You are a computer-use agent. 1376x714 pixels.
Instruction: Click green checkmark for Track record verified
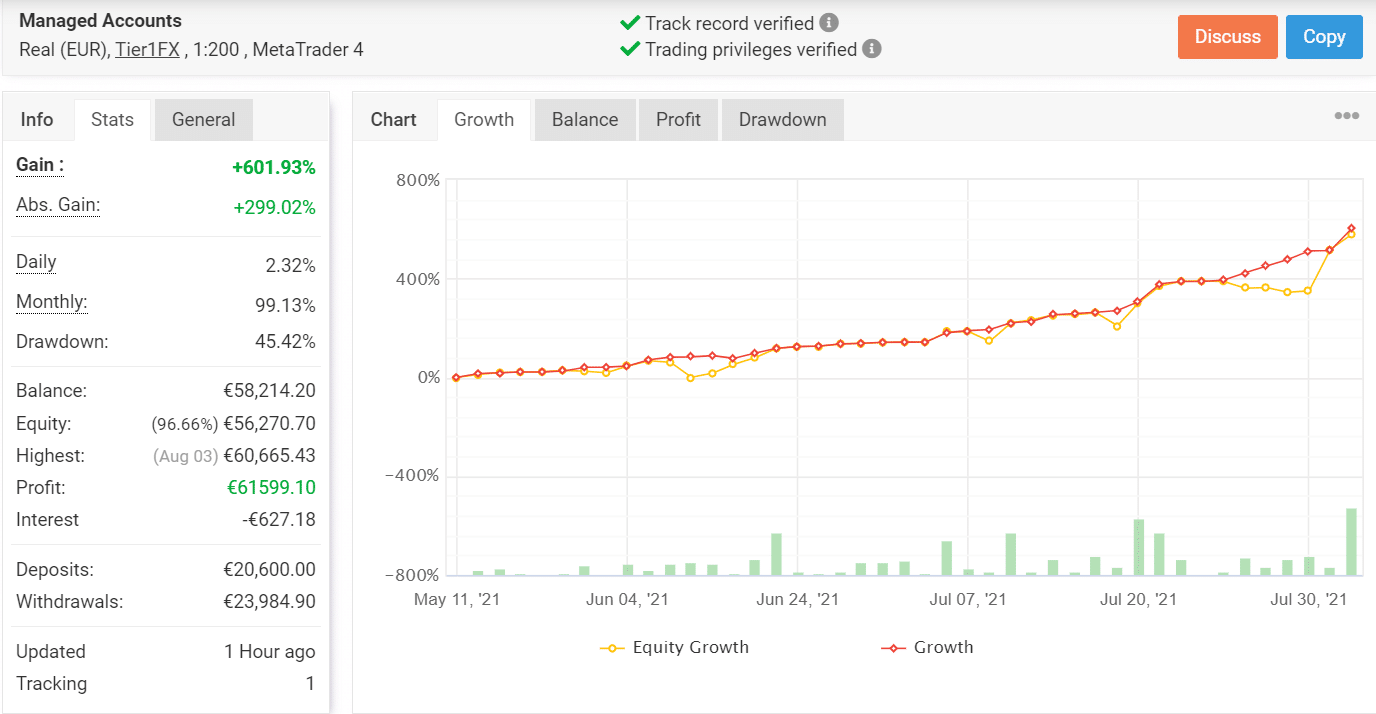(630, 23)
